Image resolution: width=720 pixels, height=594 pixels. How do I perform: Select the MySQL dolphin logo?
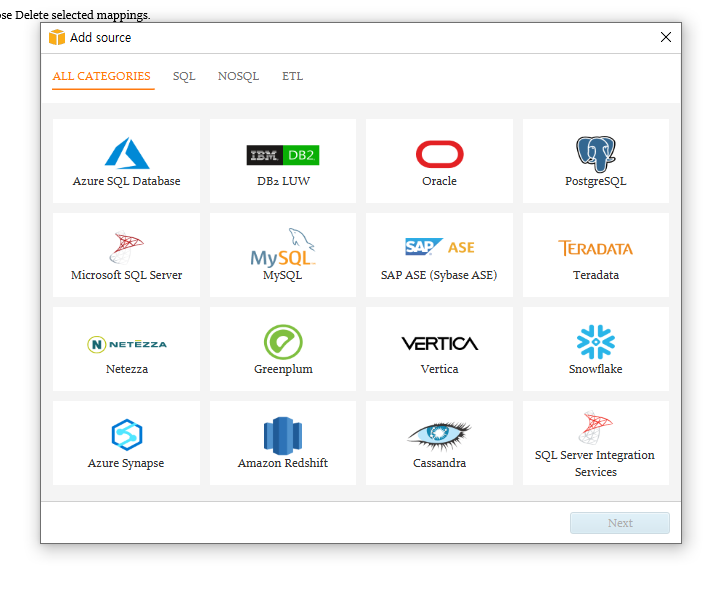tap(283, 247)
